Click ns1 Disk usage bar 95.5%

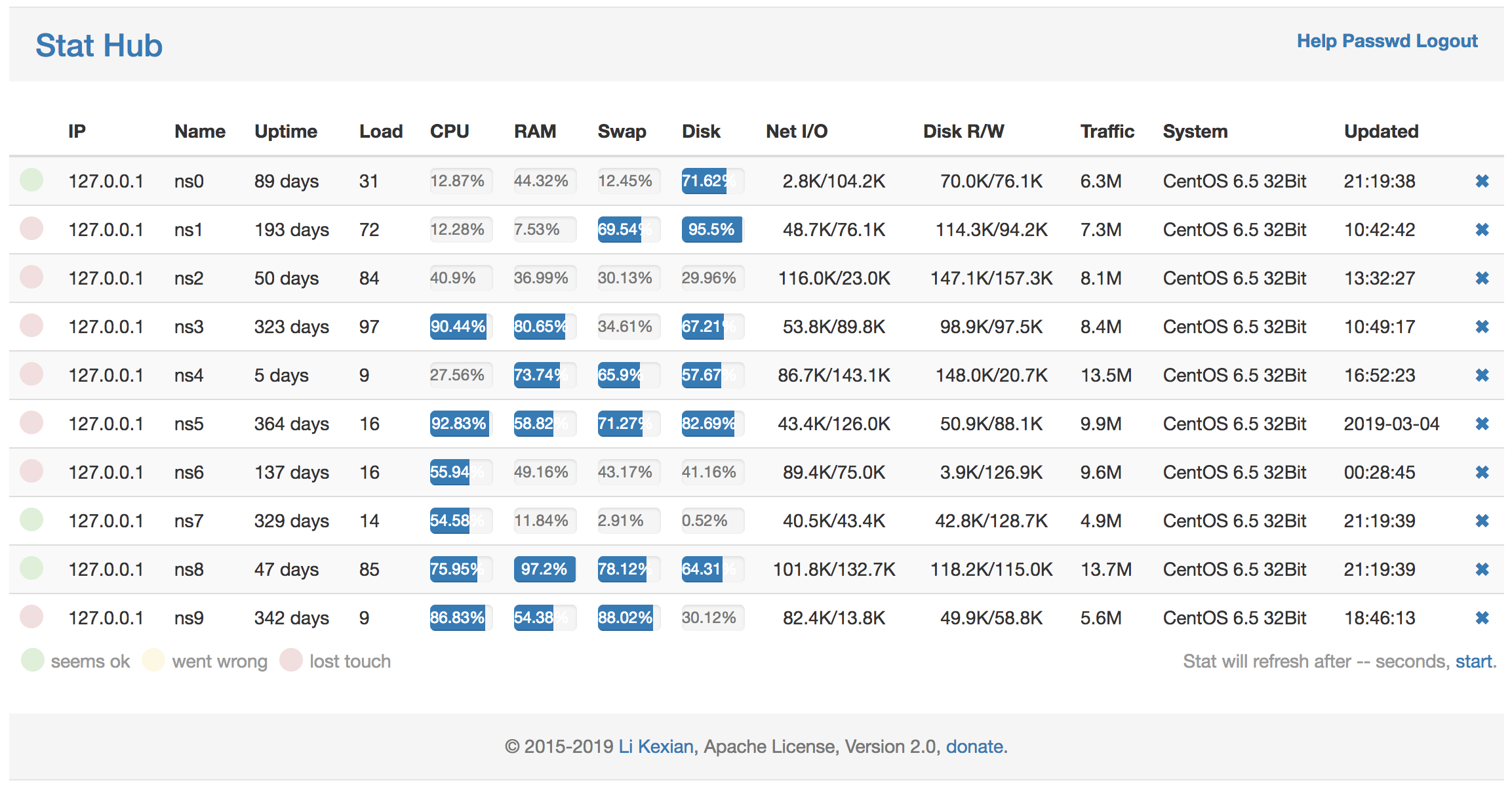click(x=711, y=230)
